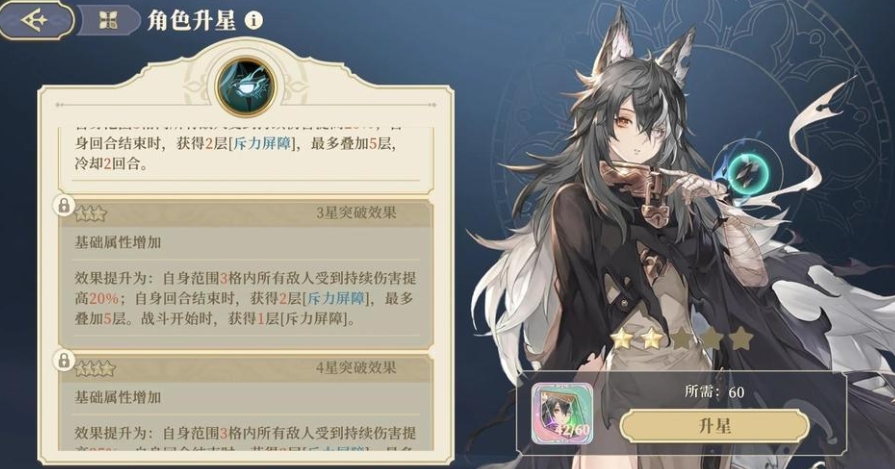Click the lock icon on 4星突破效果
The height and width of the screenshot is (469, 895).
(64, 360)
